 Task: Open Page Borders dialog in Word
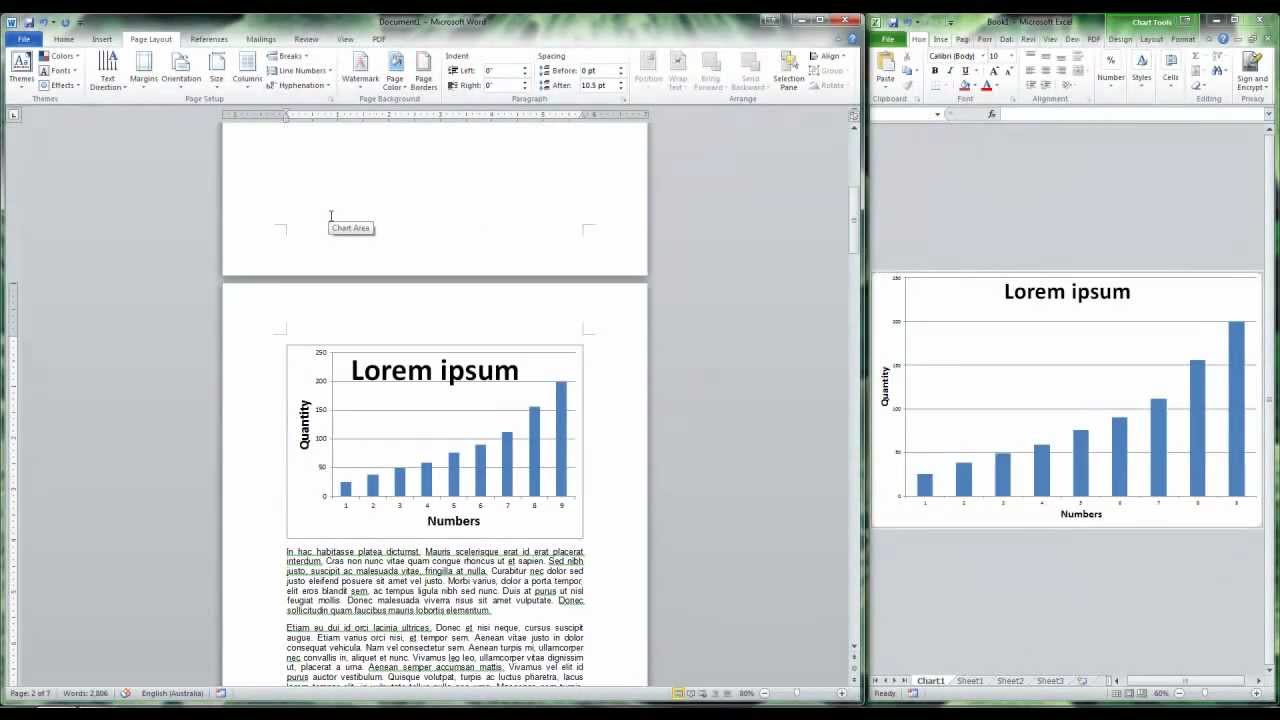[424, 71]
